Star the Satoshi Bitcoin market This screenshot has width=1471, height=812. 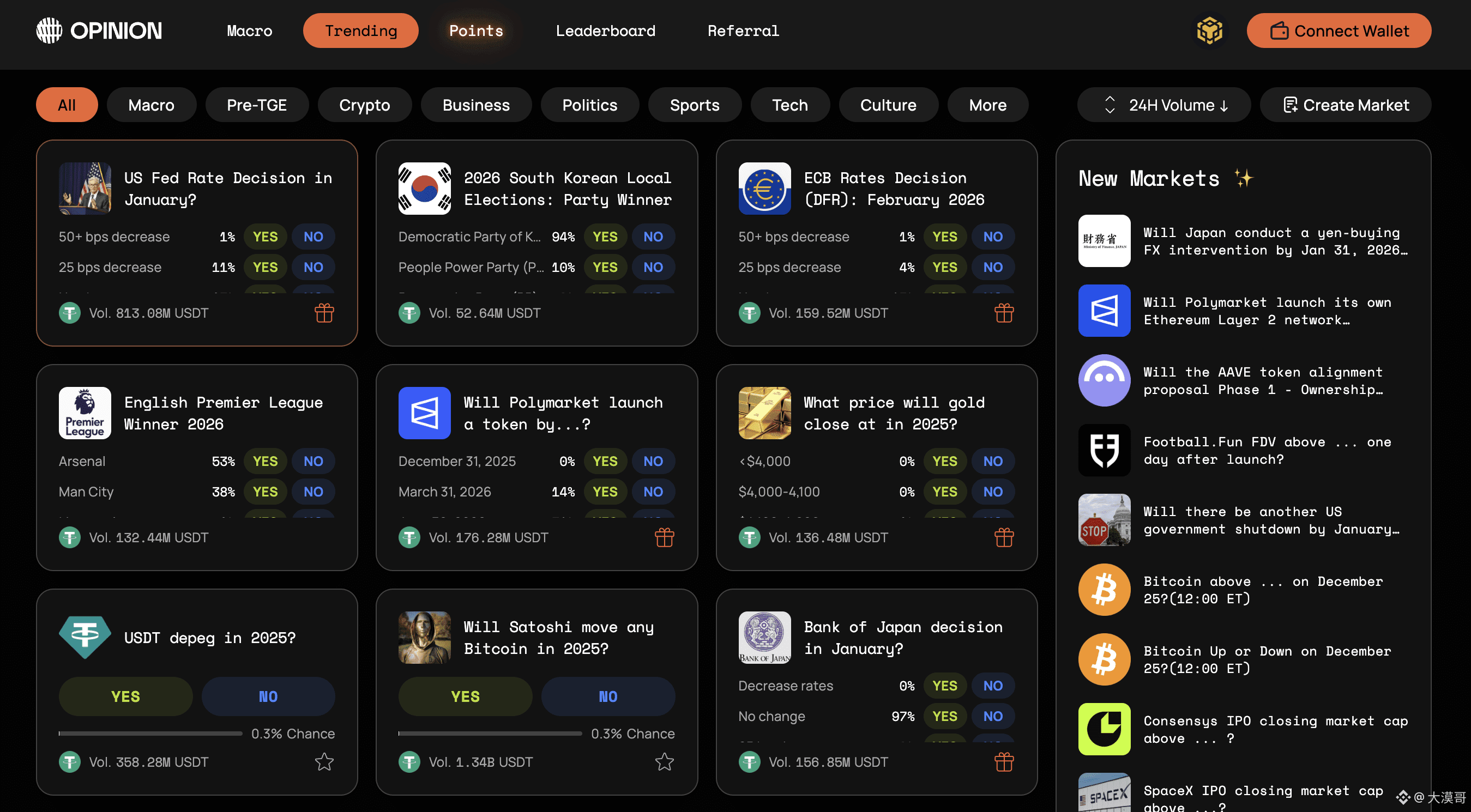[x=664, y=761]
